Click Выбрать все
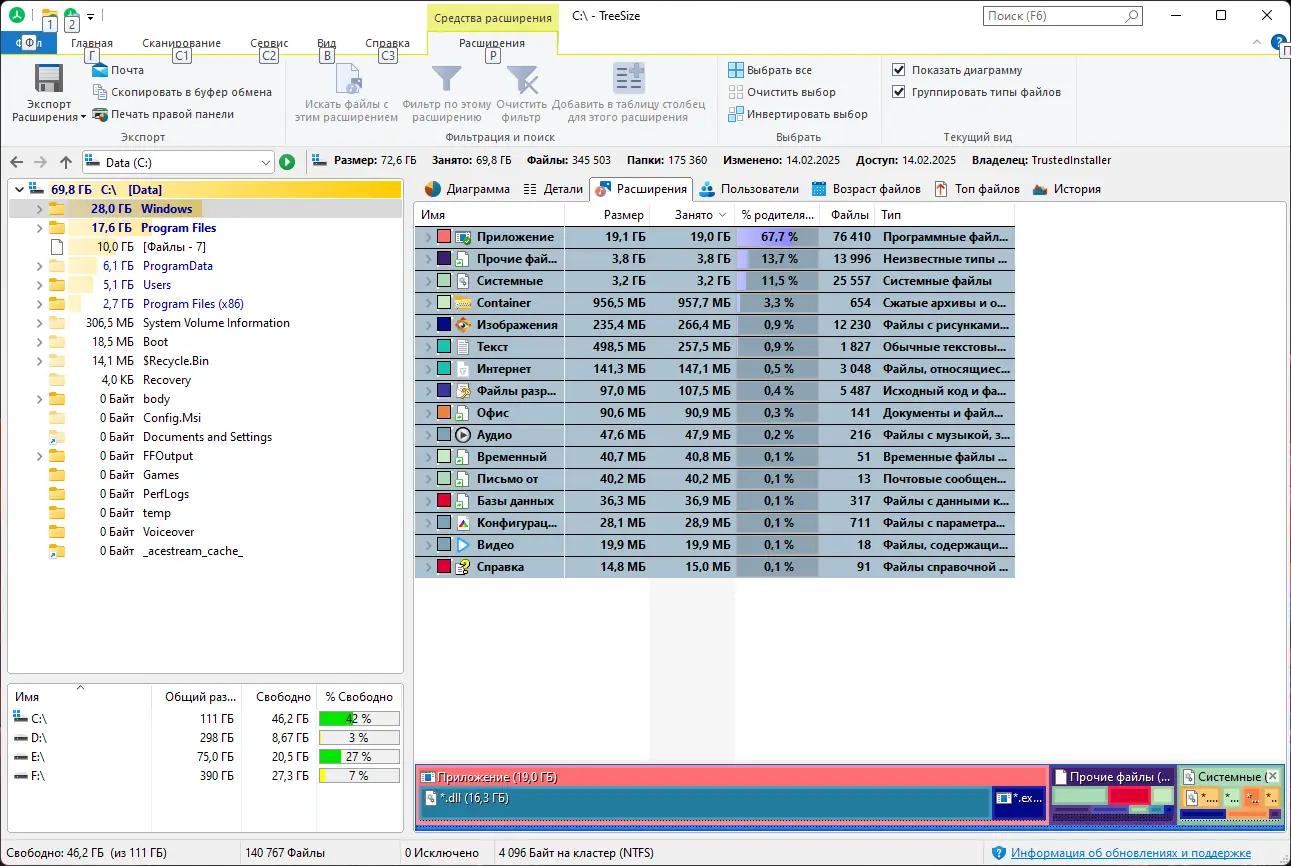Image resolution: width=1291 pixels, height=866 pixels. (x=787, y=69)
